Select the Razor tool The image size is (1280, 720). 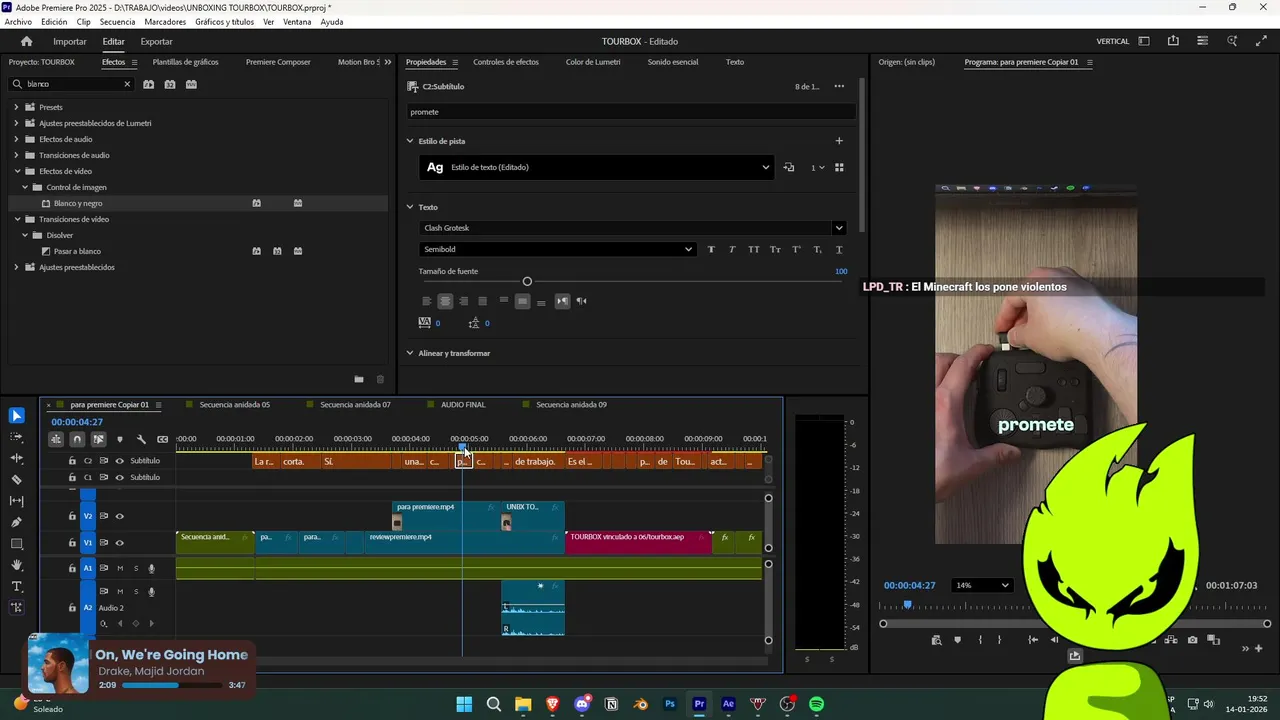(17, 480)
